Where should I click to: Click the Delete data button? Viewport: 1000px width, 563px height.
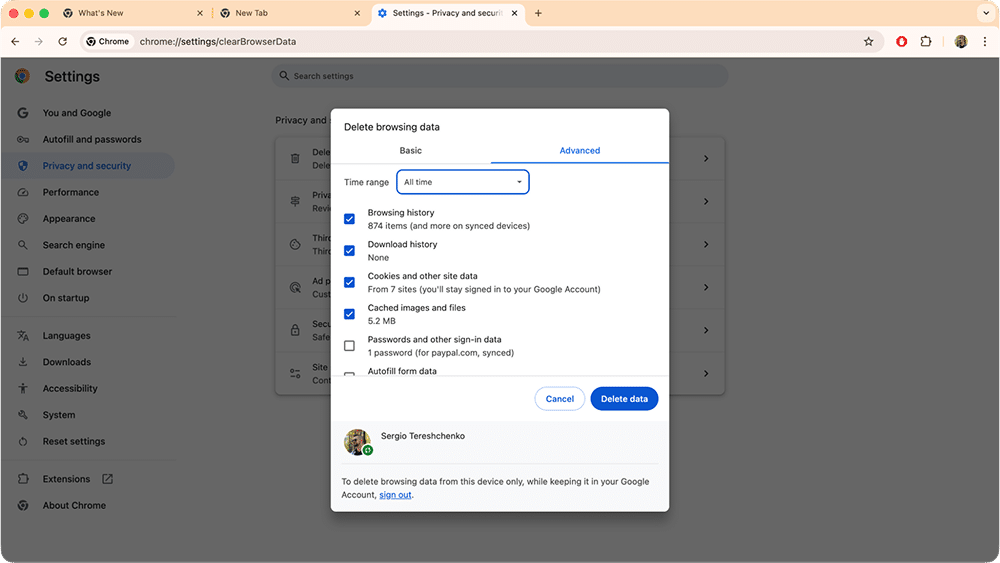pos(624,399)
